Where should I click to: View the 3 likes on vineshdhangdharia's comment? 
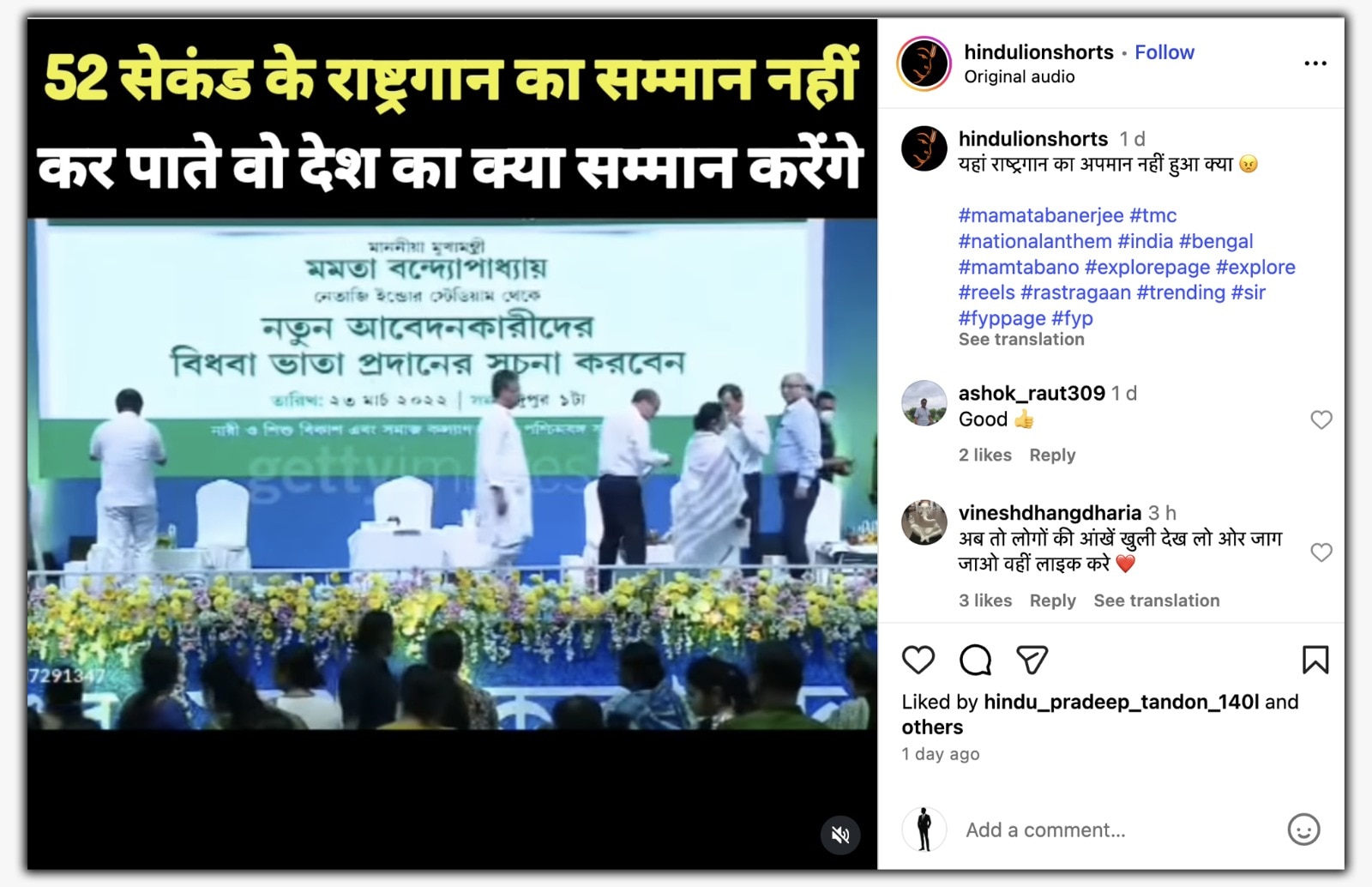point(985,600)
